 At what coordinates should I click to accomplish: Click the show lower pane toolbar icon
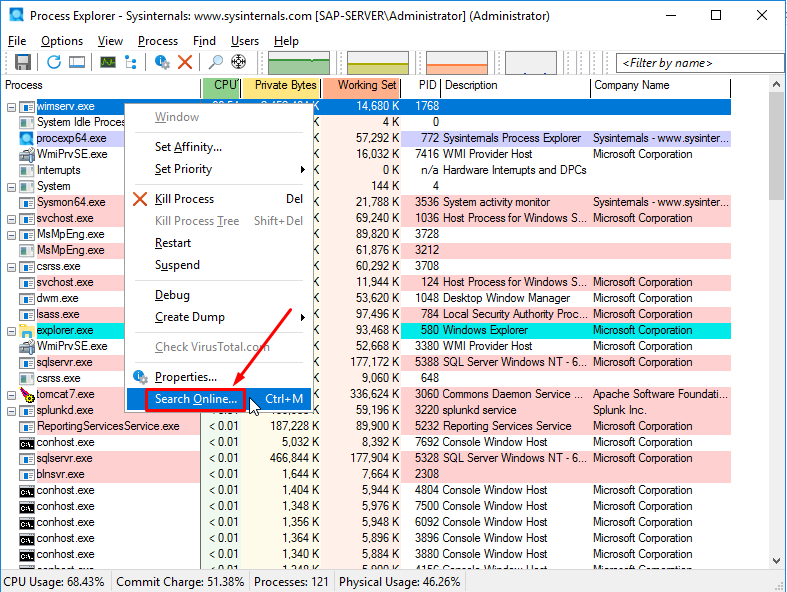point(77,62)
